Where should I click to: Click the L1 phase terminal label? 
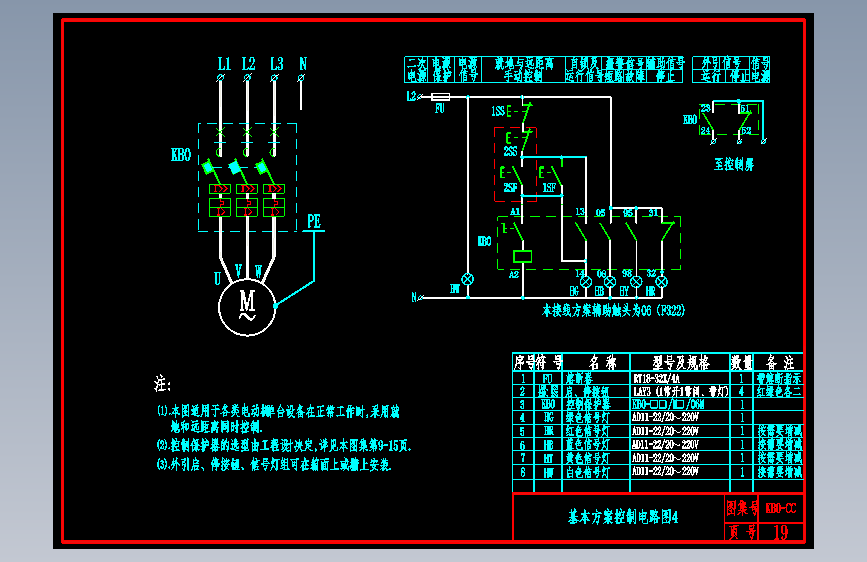(224, 64)
